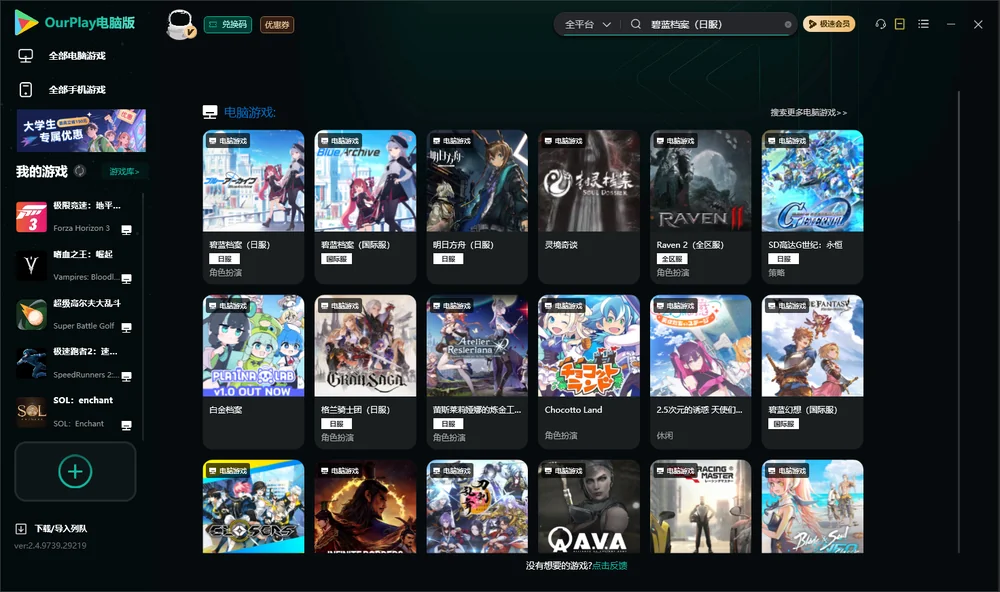Open the Chocotto Land game card
This screenshot has height=592, width=1000.
(x=589, y=372)
